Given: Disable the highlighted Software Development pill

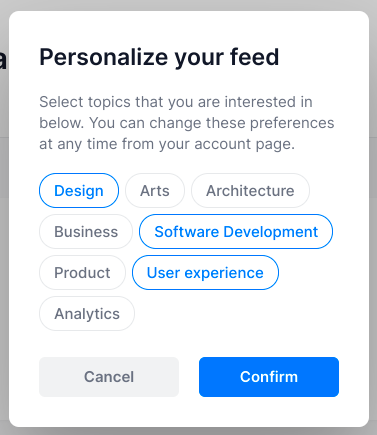Looking at the screenshot, I should click(x=236, y=232).
